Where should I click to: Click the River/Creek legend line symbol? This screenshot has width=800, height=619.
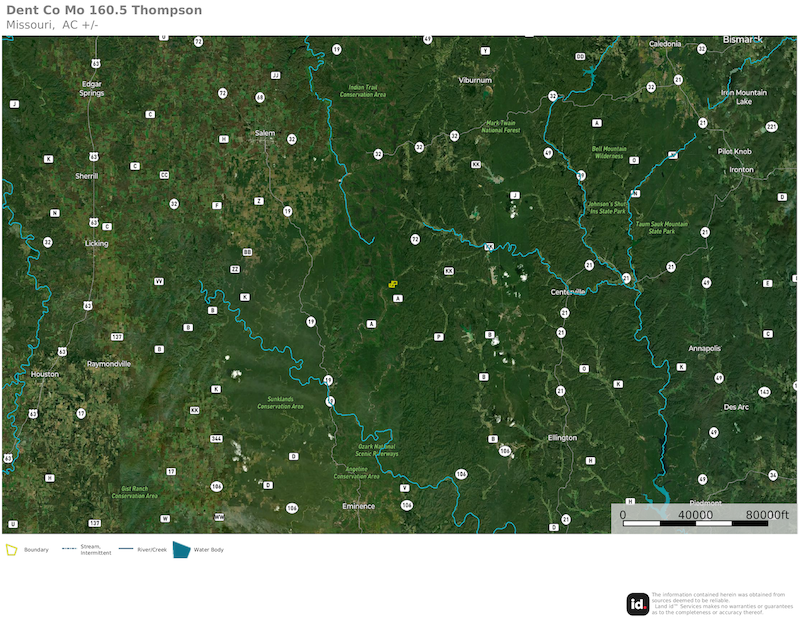click(126, 549)
